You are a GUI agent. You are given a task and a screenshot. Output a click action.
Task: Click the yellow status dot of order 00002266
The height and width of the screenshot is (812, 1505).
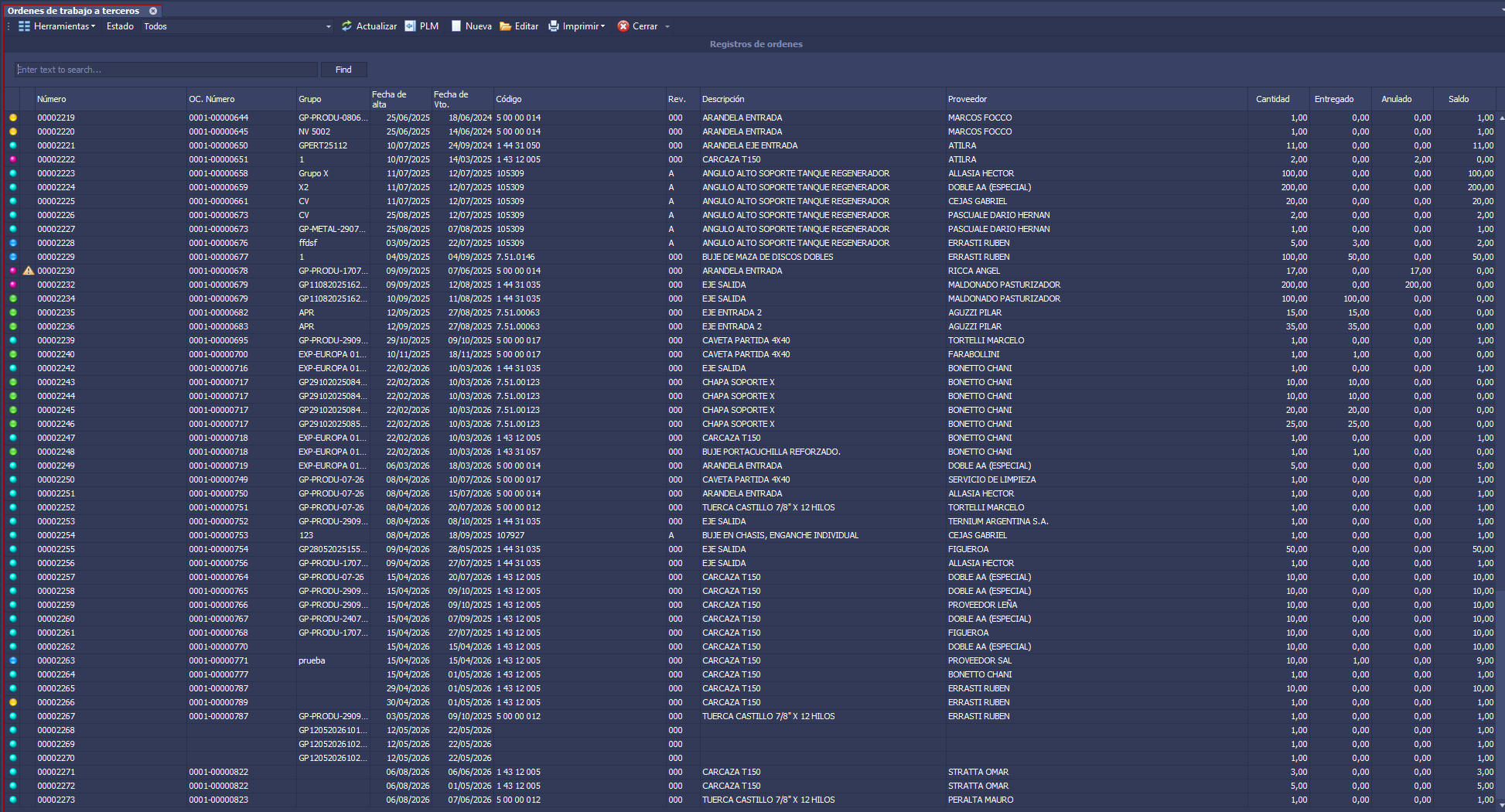coord(13,702)
